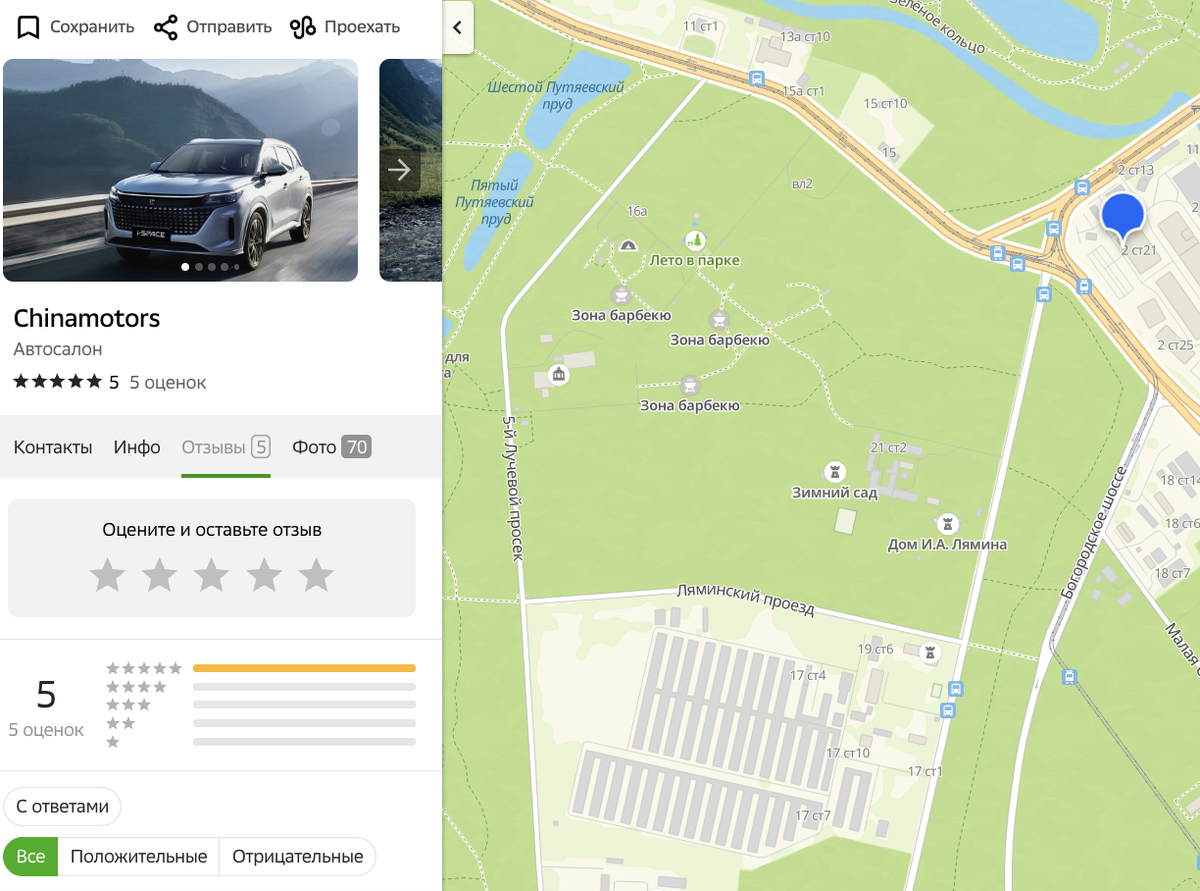Click the Лето в парке tree icon
Viewport: 1200px width, 891px height.
[x=694, y=240]
